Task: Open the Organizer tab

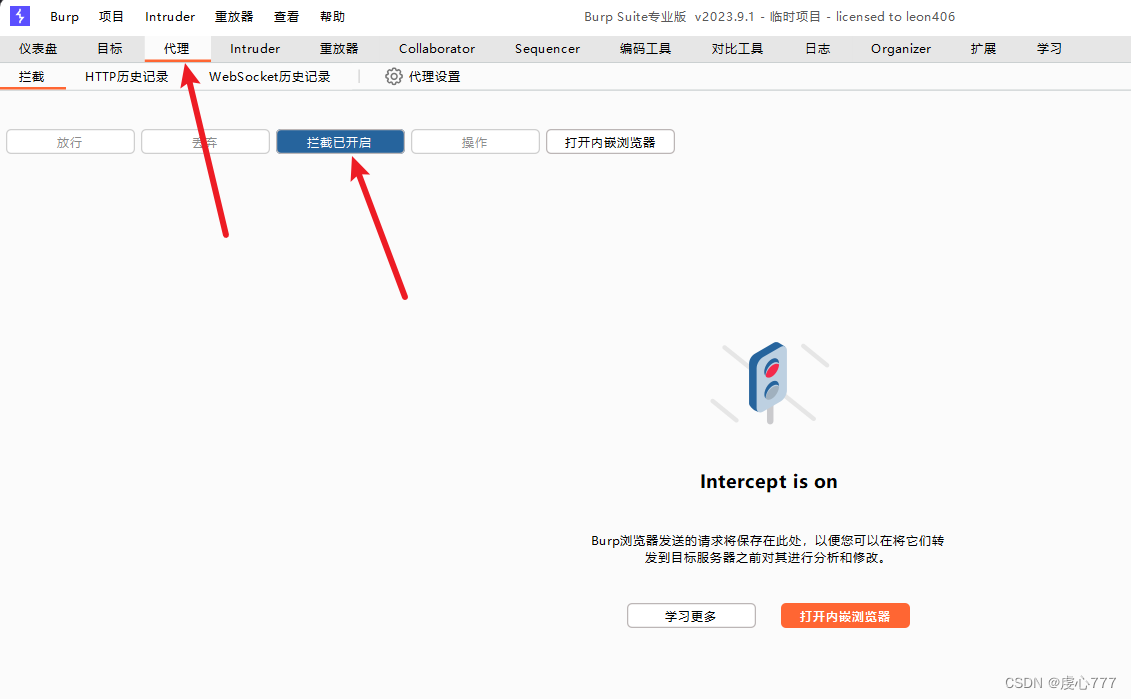Action: (899, 48)
